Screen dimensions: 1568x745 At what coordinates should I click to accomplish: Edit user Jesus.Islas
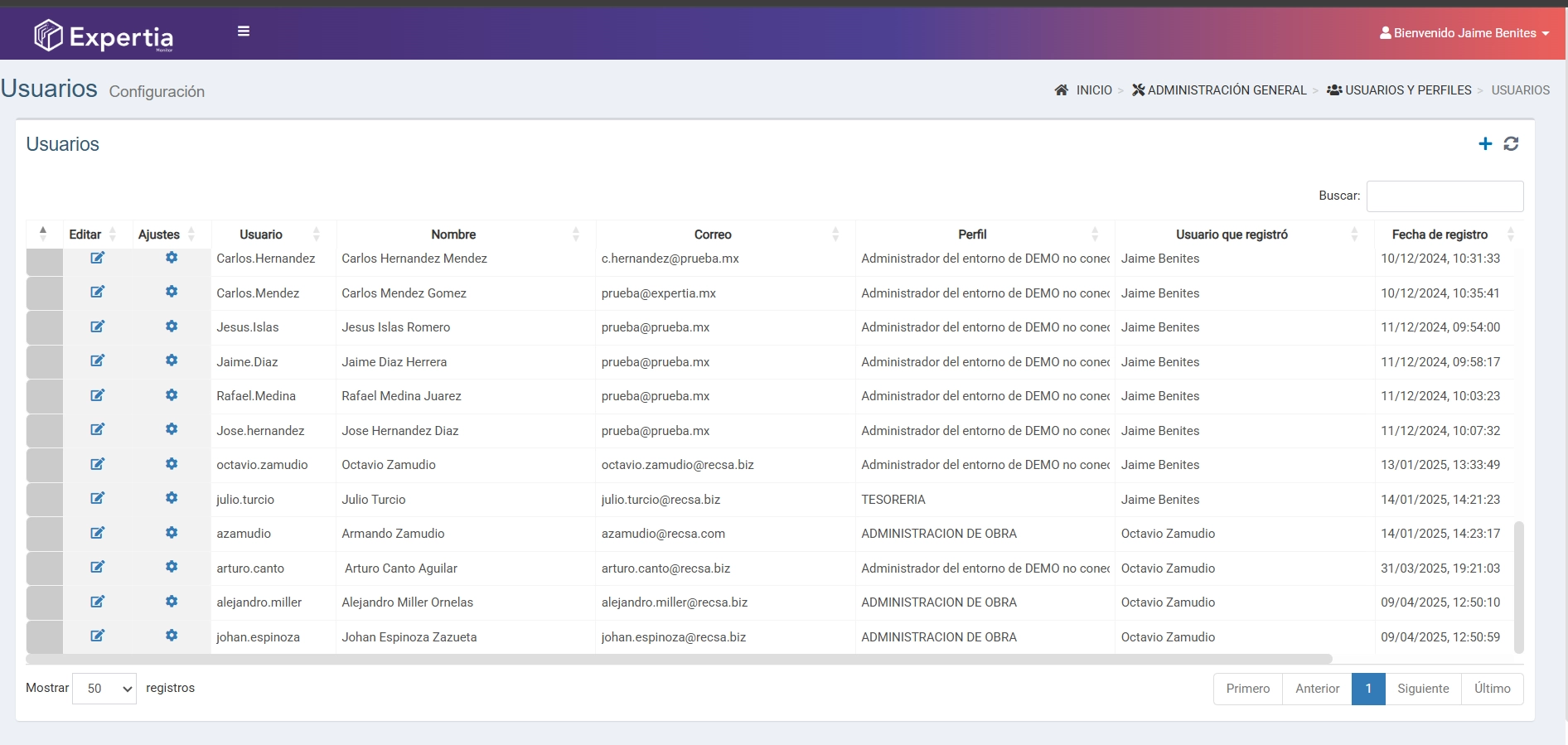click(x=98, y=327)
